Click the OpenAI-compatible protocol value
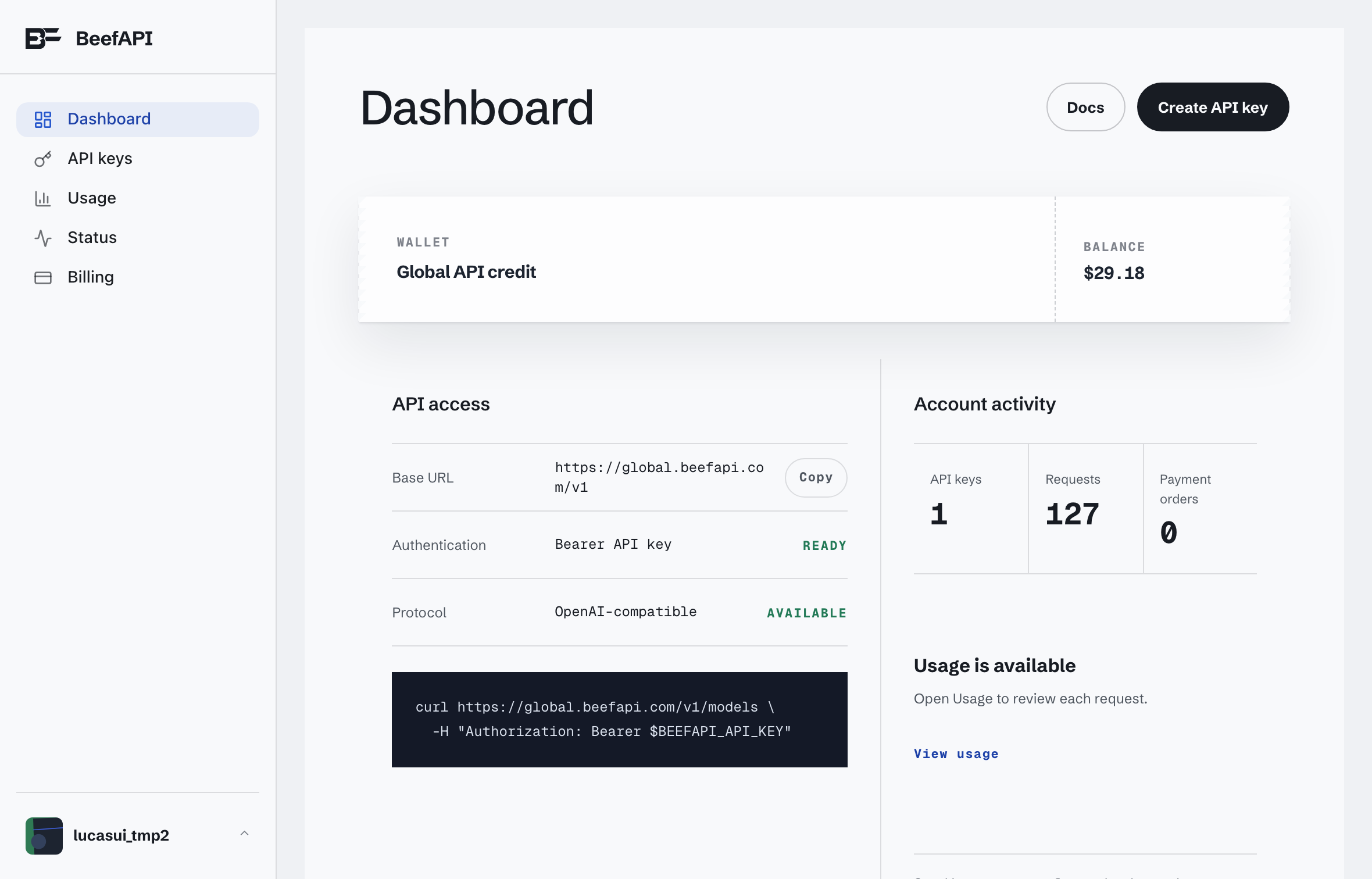The image size is (1372, 879). 626,612
